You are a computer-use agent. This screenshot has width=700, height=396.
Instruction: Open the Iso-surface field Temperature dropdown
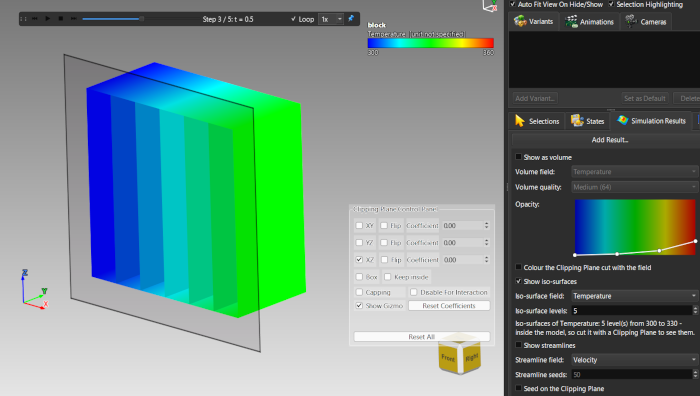(634, 296)
